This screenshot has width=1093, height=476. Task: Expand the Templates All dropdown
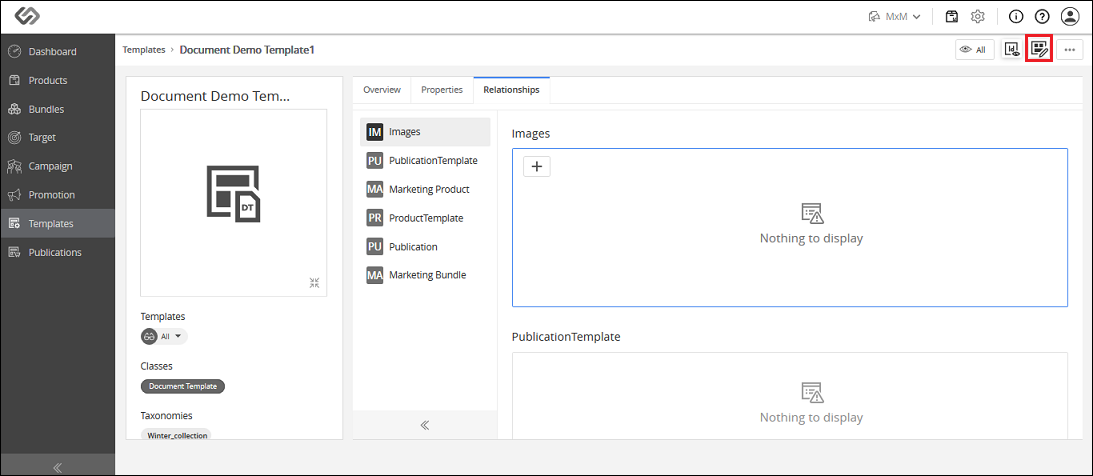click(x=165, y=336)
